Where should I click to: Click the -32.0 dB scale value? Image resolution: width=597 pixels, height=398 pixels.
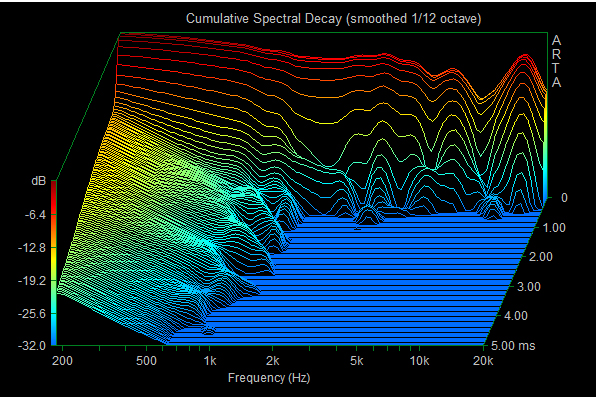coord(32,346)
